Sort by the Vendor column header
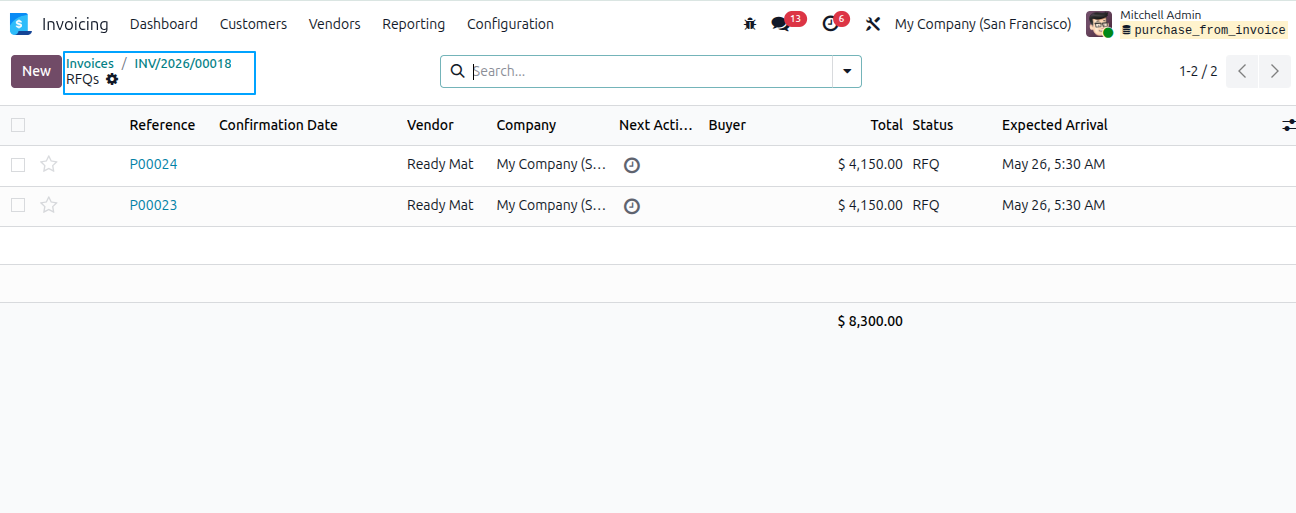1296x513 pixels. pos(430,125)
